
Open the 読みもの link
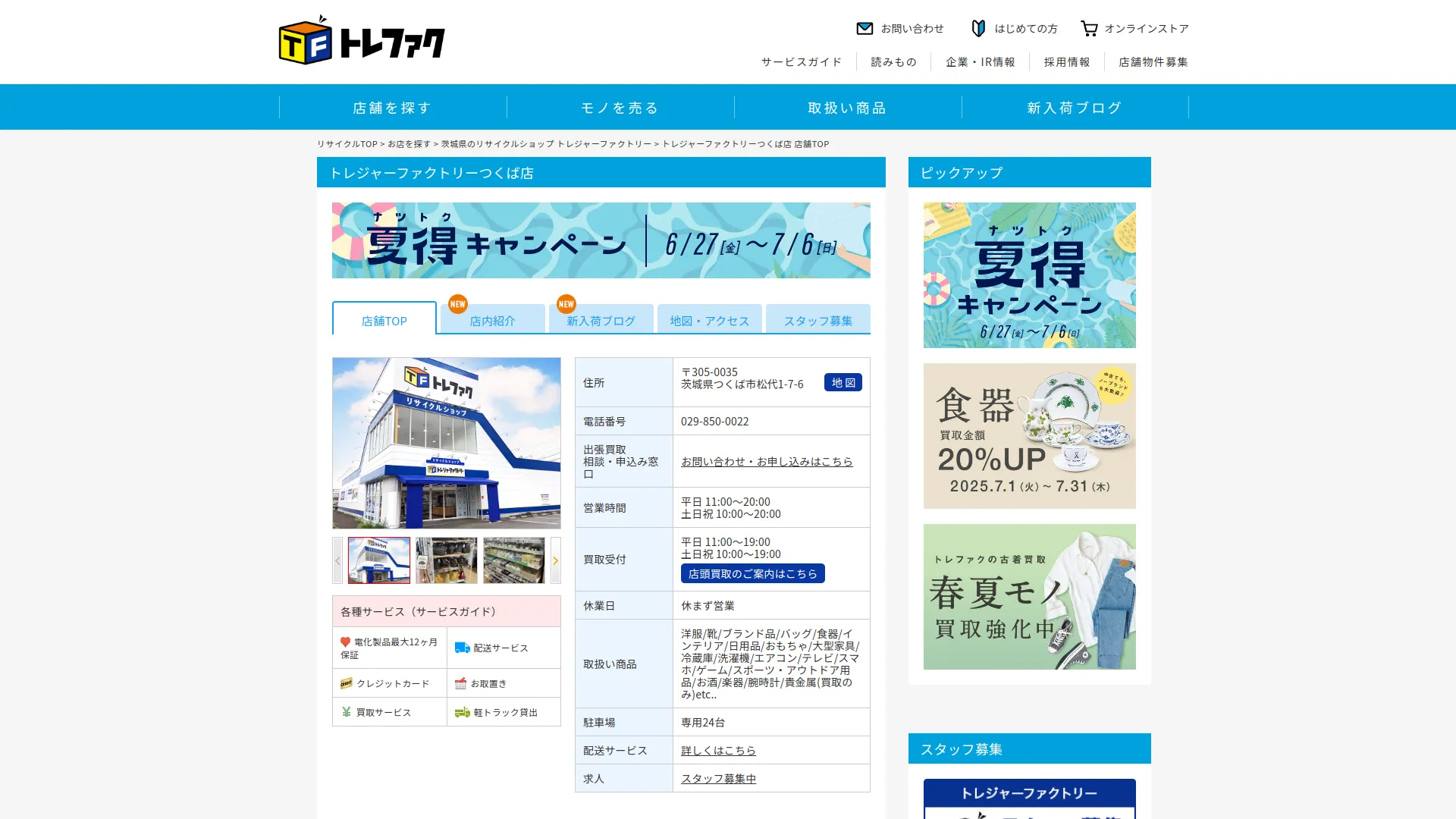[x=894, y=61]
